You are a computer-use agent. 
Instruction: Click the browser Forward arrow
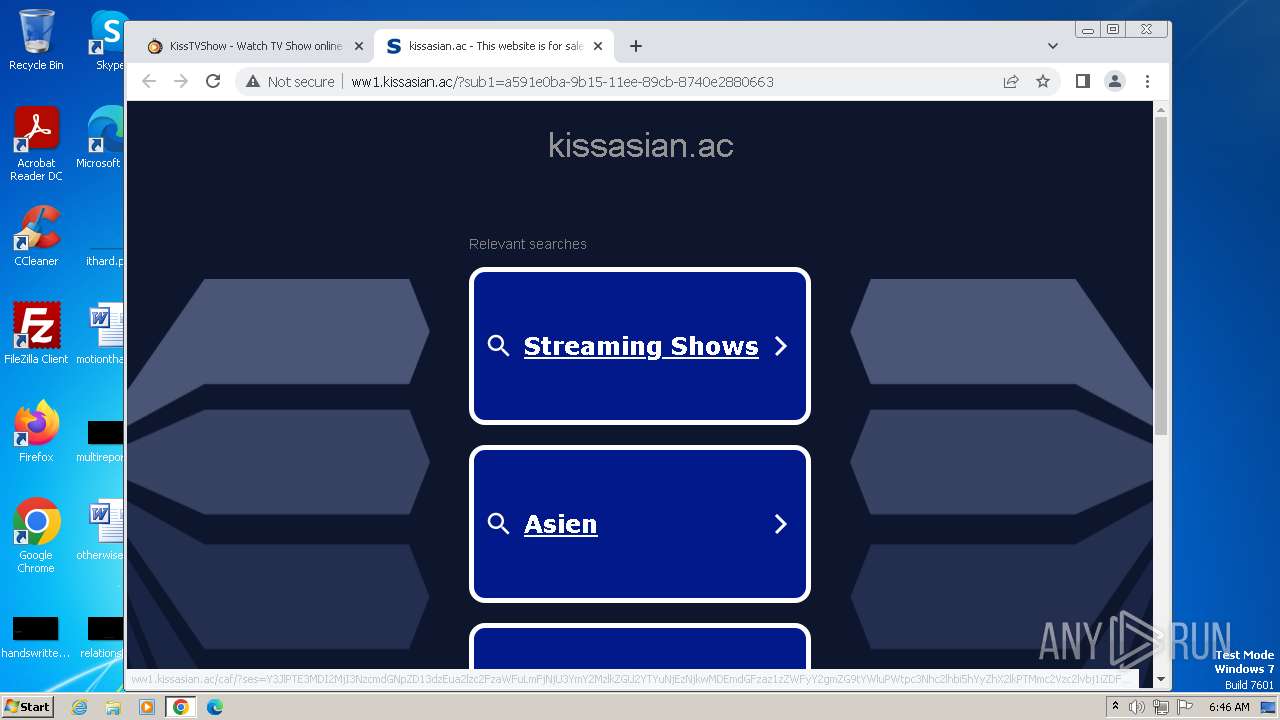[x=181, y=81]
